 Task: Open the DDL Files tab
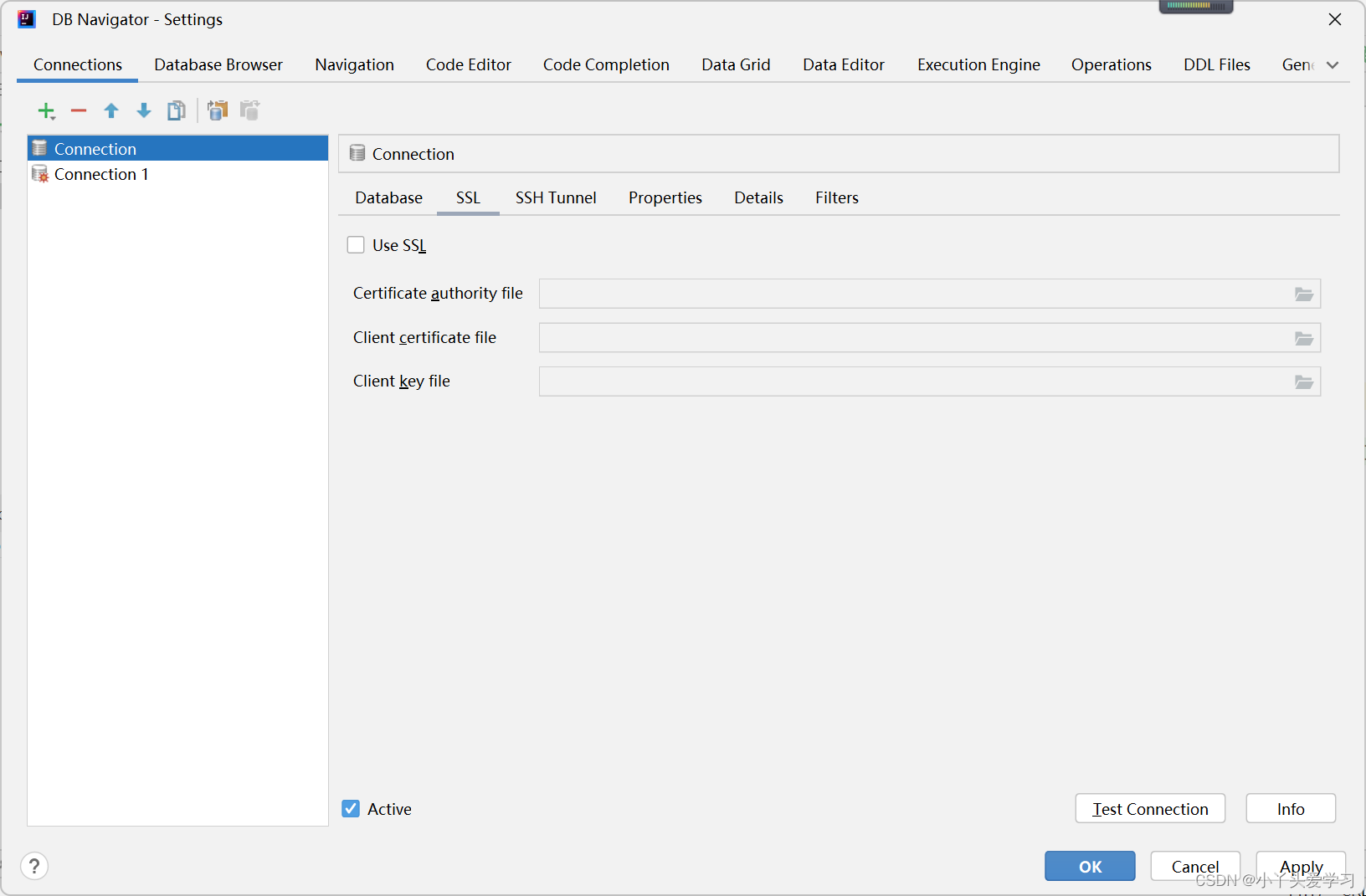(1216, 65)
